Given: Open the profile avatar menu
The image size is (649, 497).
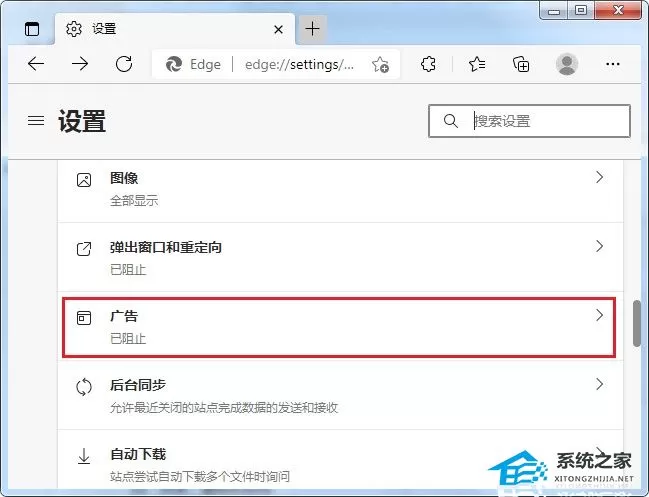Looking at the screenshot, I should click(x=567, y=64).
